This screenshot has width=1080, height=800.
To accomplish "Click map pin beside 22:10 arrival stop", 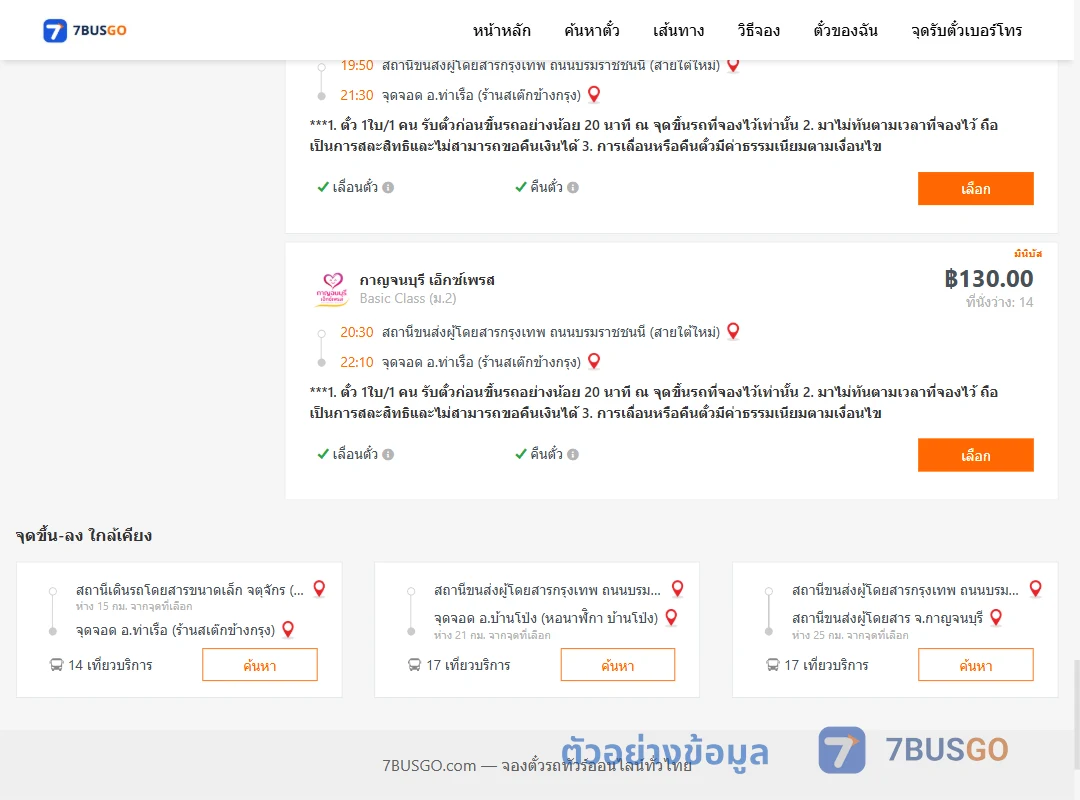I will pyautogui.click(x=594, y=361).
